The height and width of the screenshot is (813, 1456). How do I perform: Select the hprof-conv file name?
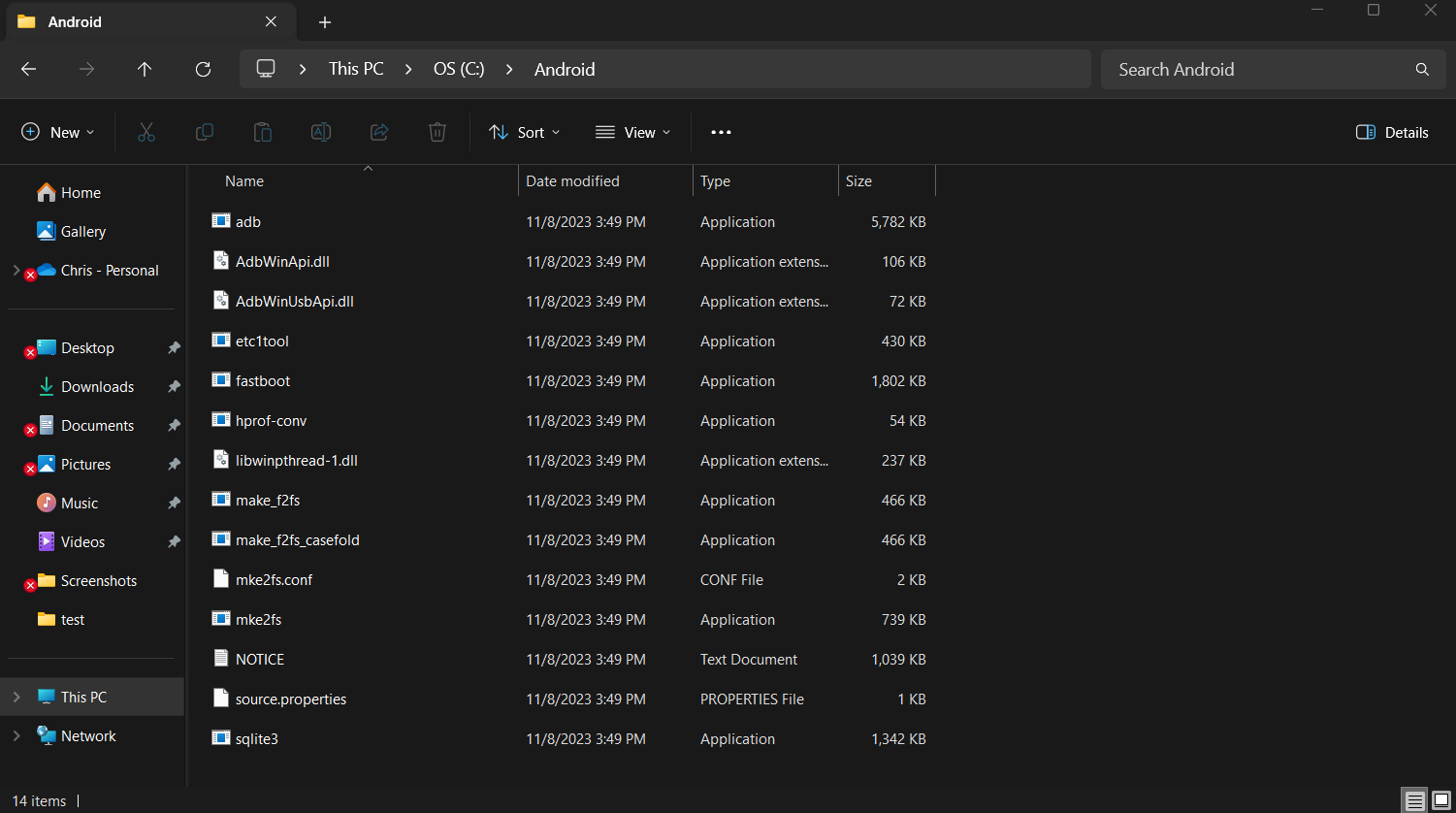[271, 420]
